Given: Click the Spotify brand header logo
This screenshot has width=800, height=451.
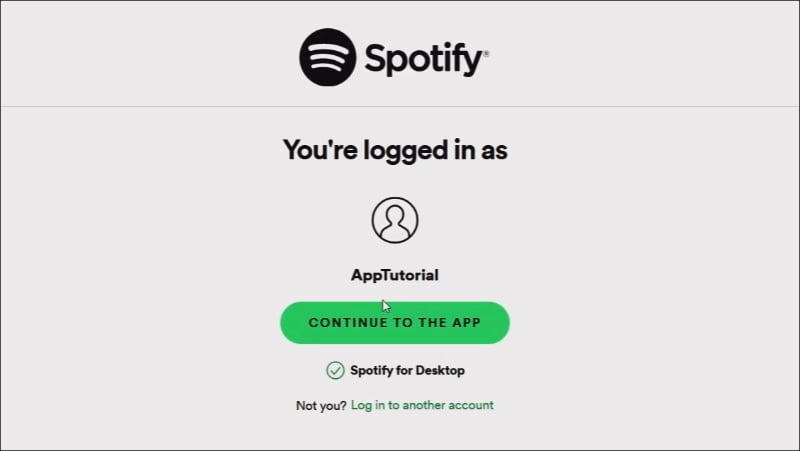Looking at the screenshot, I should (394, 57).
